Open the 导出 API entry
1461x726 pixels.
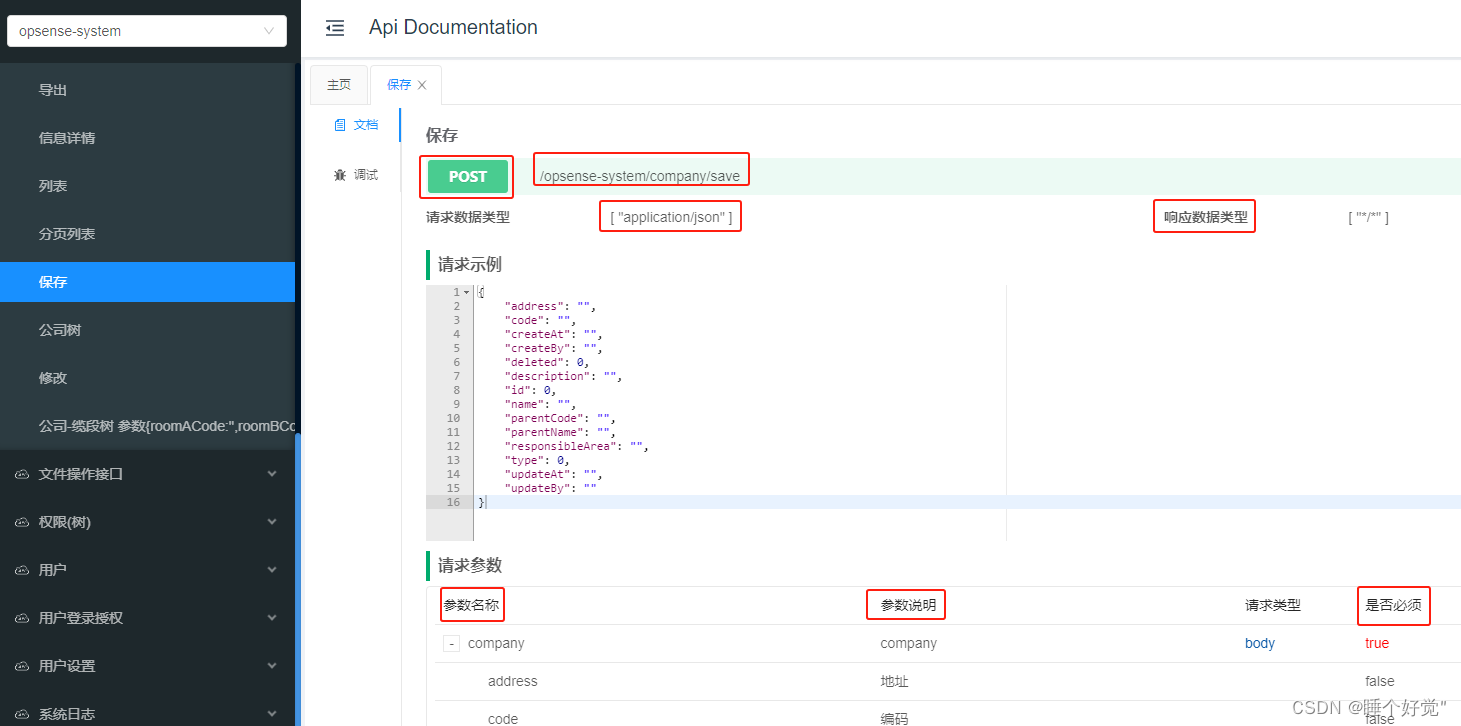coord(147,90)
